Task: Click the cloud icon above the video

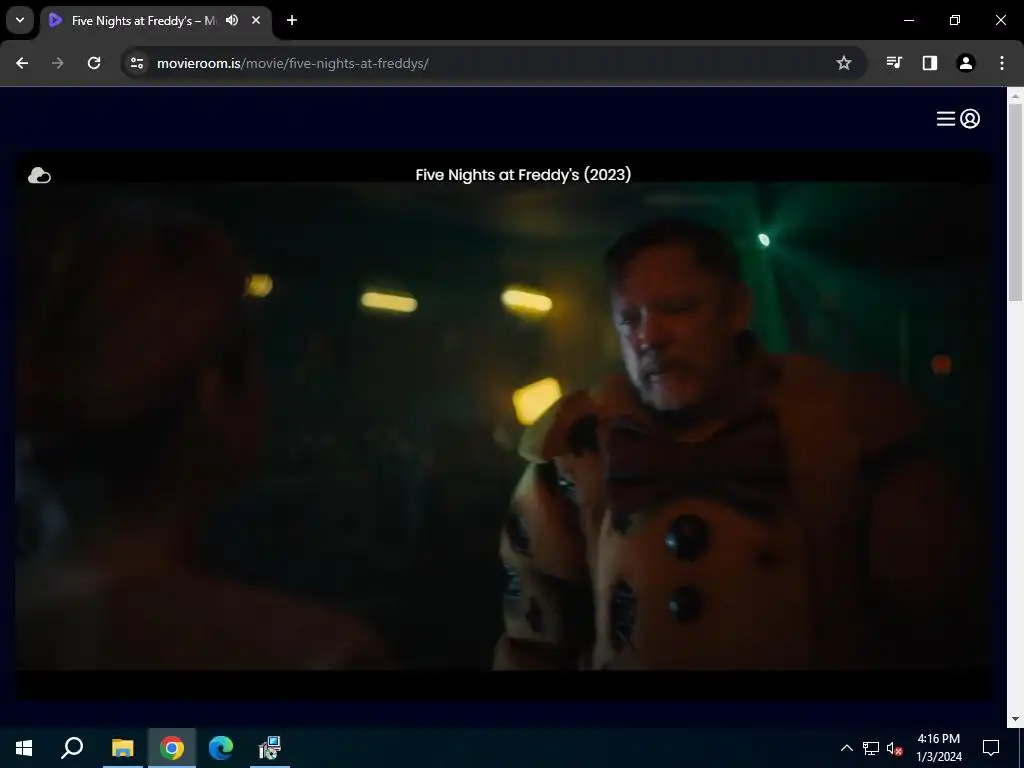Action: click(39, 176)
